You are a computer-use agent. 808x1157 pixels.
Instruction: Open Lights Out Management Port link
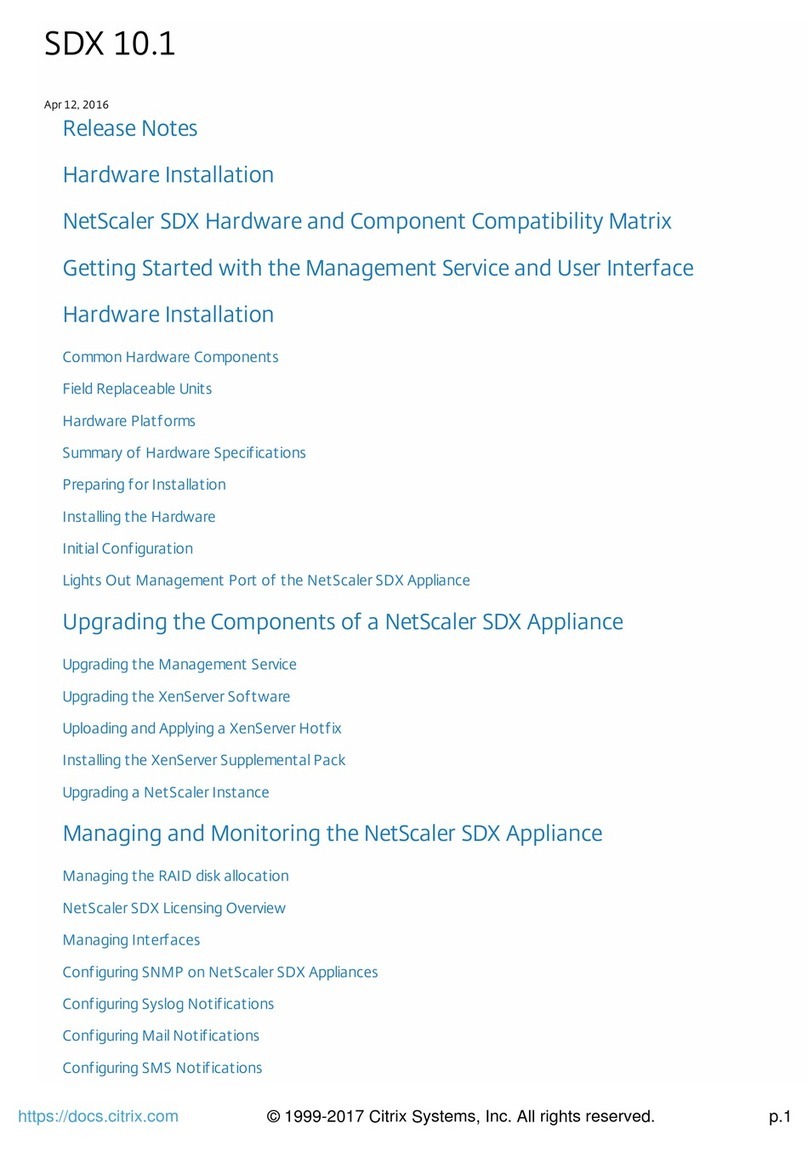(x=266, y=581)
